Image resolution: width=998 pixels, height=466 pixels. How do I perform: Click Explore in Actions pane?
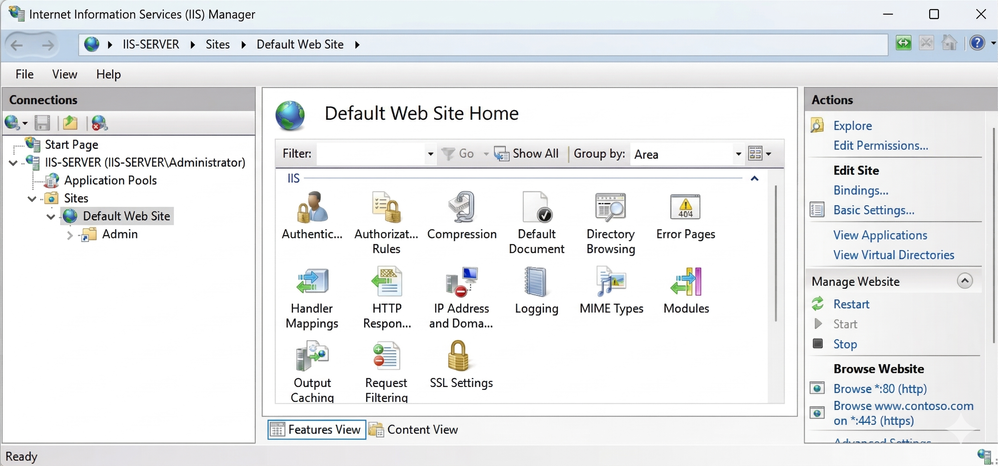852,126
